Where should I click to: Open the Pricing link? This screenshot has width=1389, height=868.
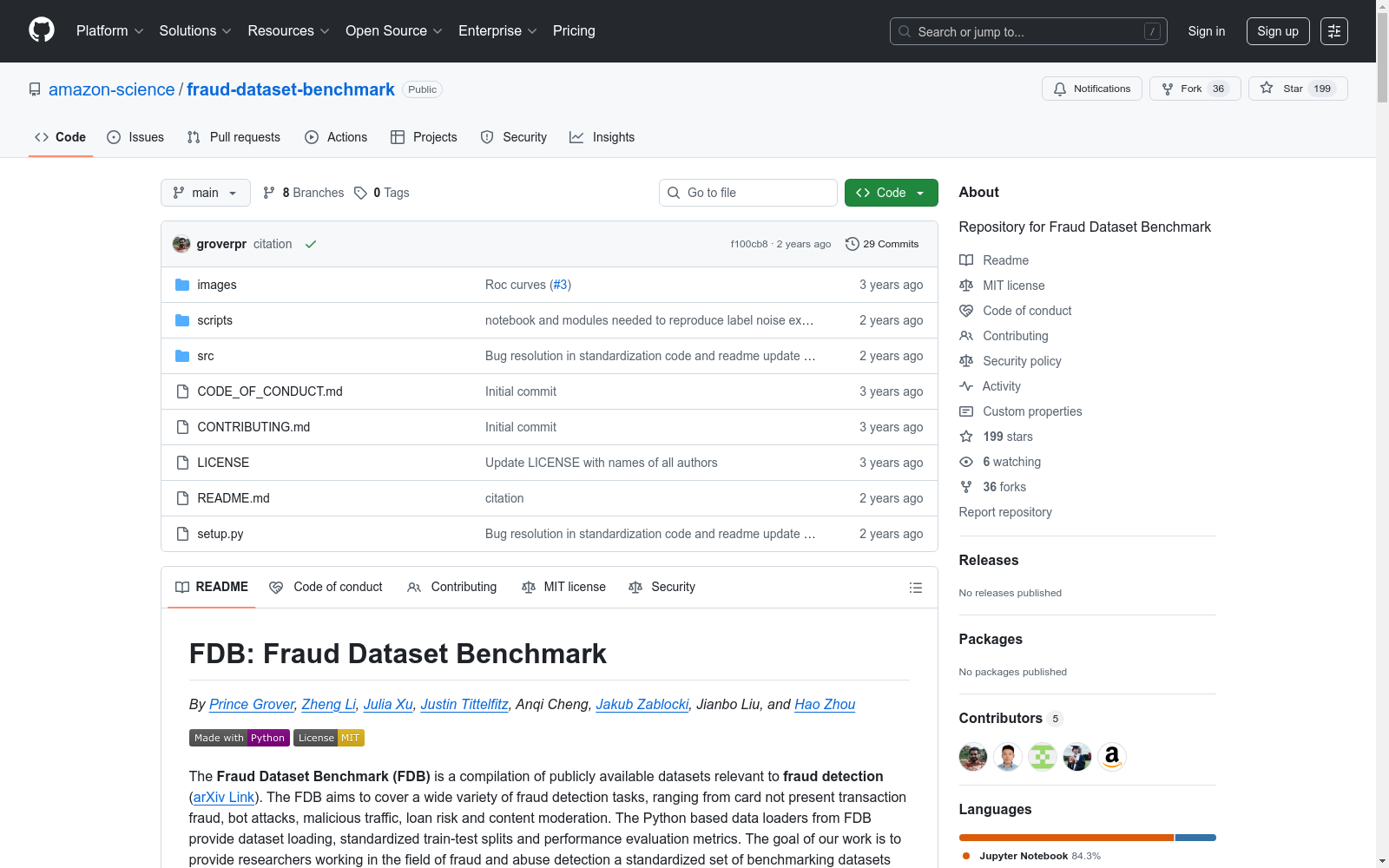[x=574, y=31]
